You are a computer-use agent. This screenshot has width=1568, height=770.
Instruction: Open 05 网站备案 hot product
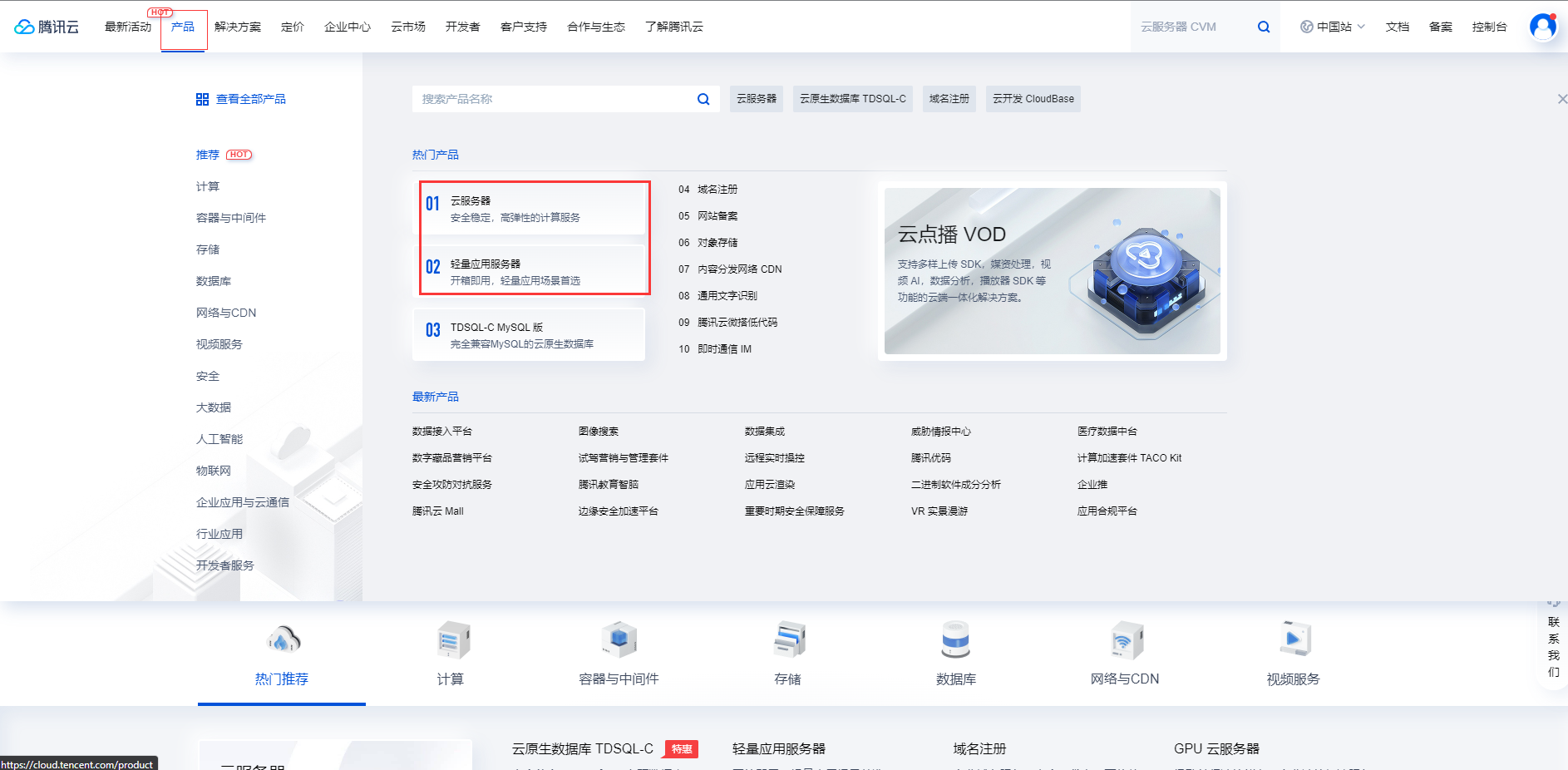[x=708, y=216]
